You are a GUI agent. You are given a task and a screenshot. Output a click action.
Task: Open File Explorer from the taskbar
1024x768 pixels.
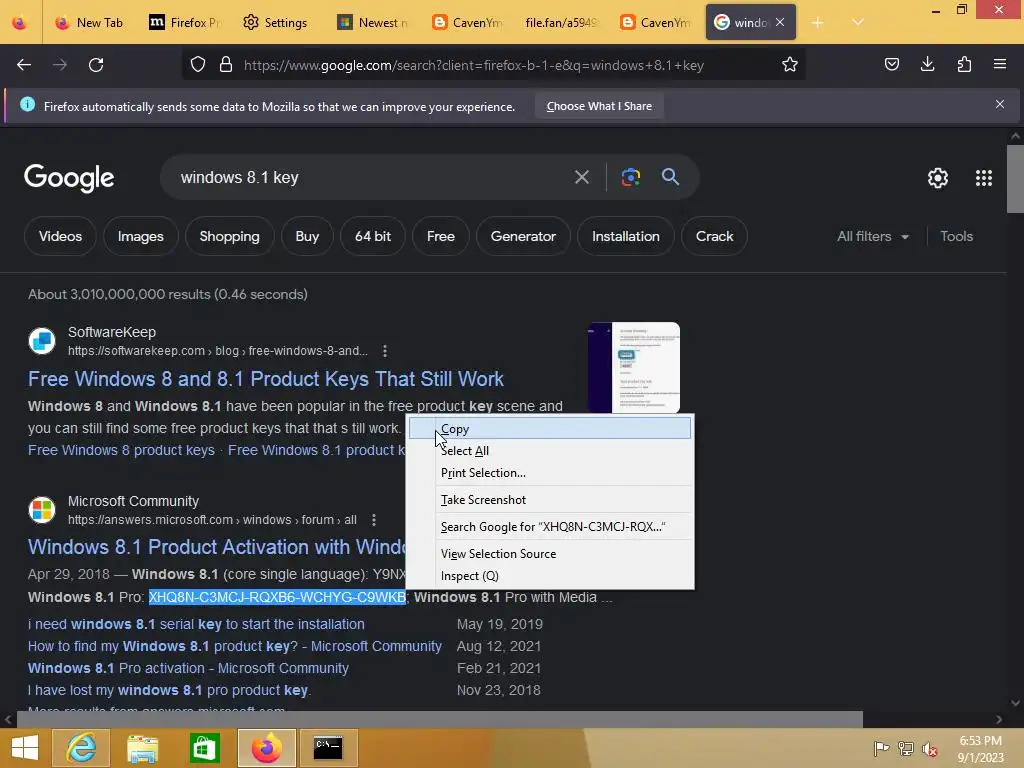(142, 748)
